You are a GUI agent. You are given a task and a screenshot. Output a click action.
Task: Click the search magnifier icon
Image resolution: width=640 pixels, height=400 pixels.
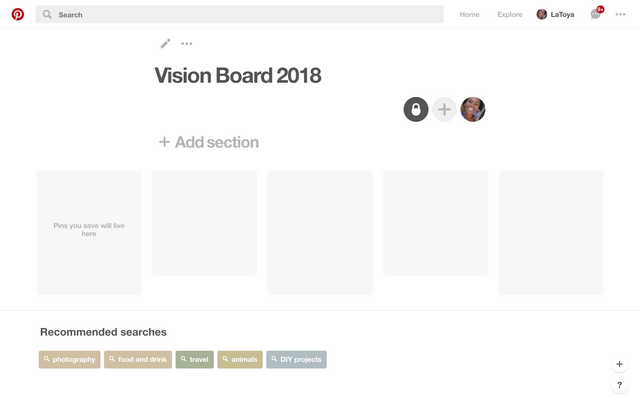point(47,15)
